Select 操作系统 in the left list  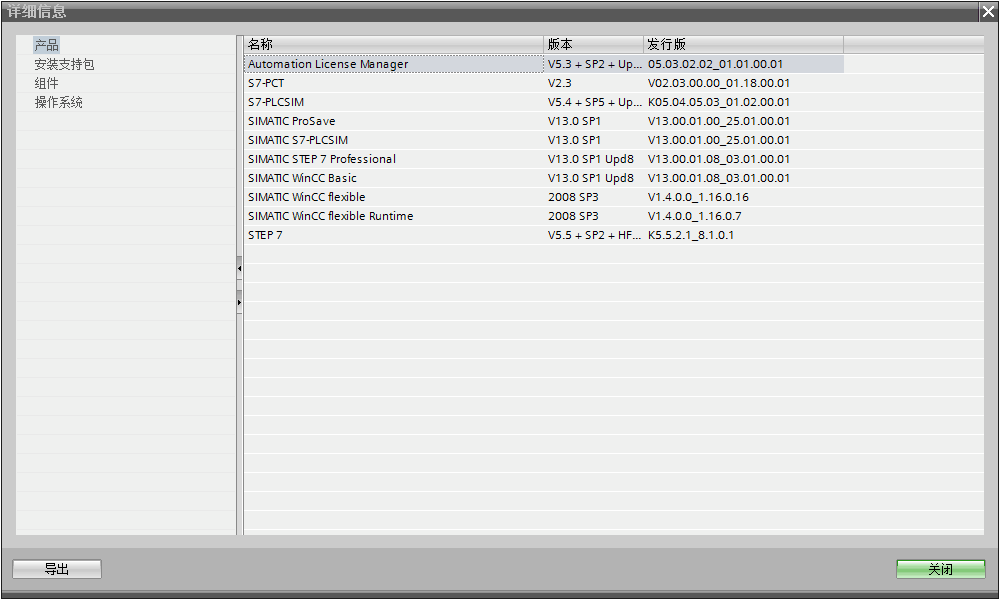tap(59, 102)
